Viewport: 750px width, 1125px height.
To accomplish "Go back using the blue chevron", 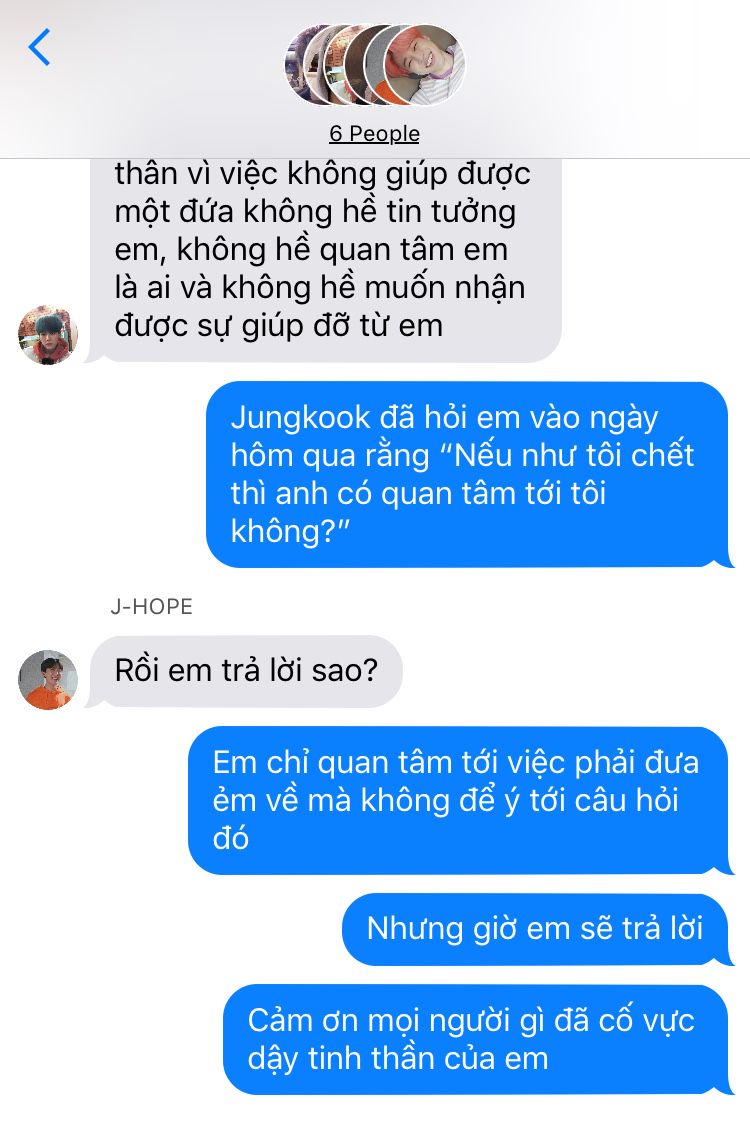I will tap(39, 47).
